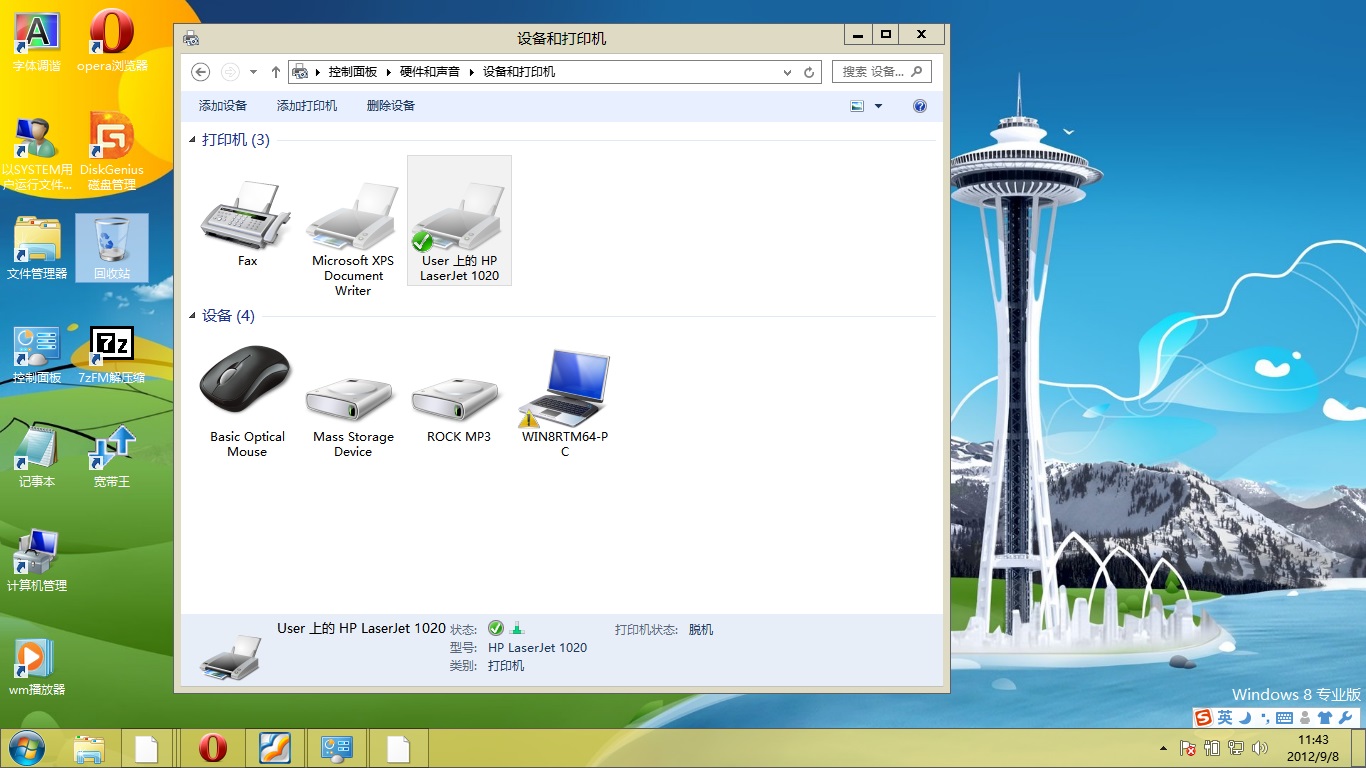Open the 记事本 Notepad shortcut

(x=37, y=458)
